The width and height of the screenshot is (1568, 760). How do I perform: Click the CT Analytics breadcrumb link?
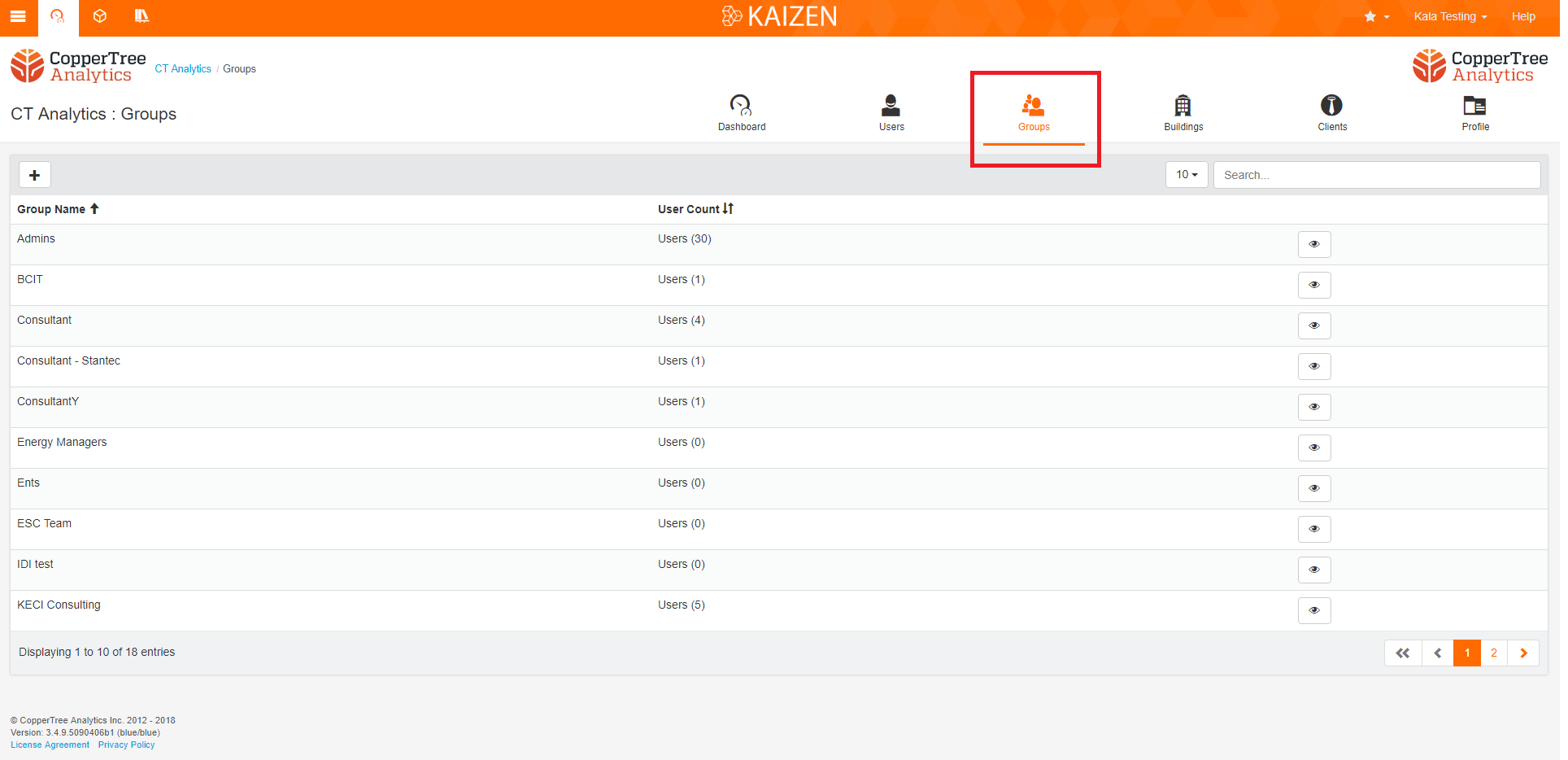[x=183, y=69]
